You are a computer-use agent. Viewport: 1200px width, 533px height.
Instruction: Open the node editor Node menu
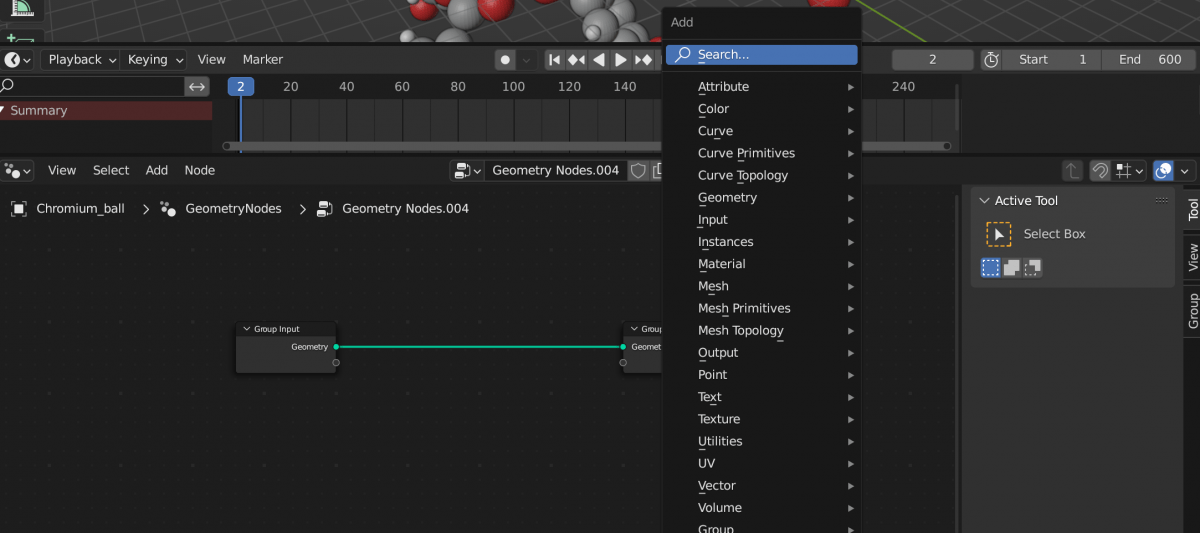pos(200,171)
